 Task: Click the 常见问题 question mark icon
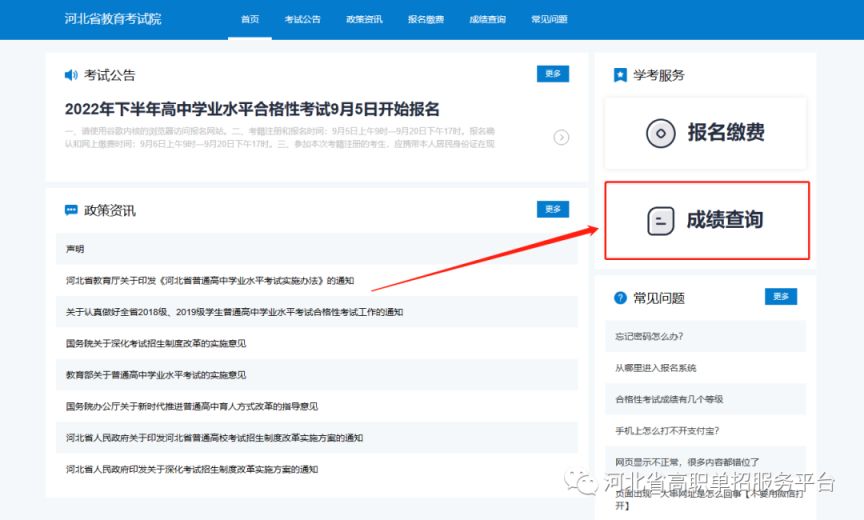pos(620,298)
